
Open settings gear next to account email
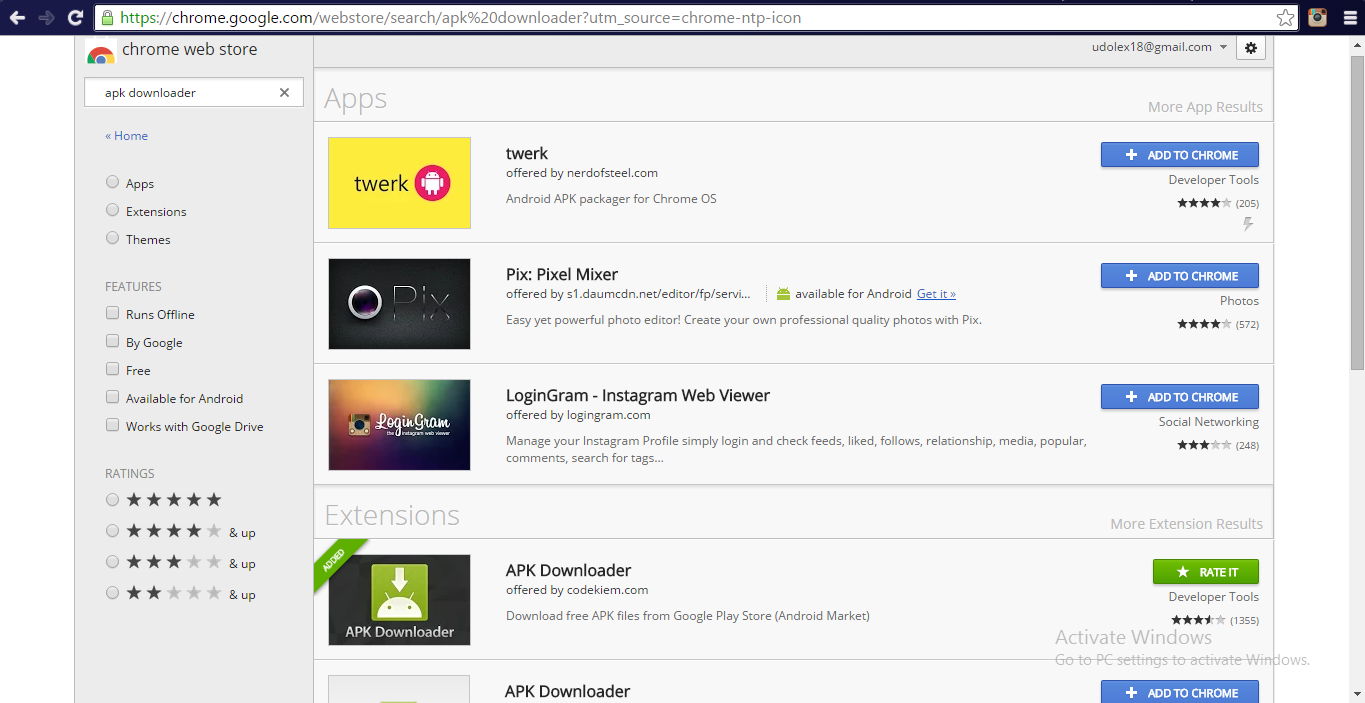tap(1251, 48)
